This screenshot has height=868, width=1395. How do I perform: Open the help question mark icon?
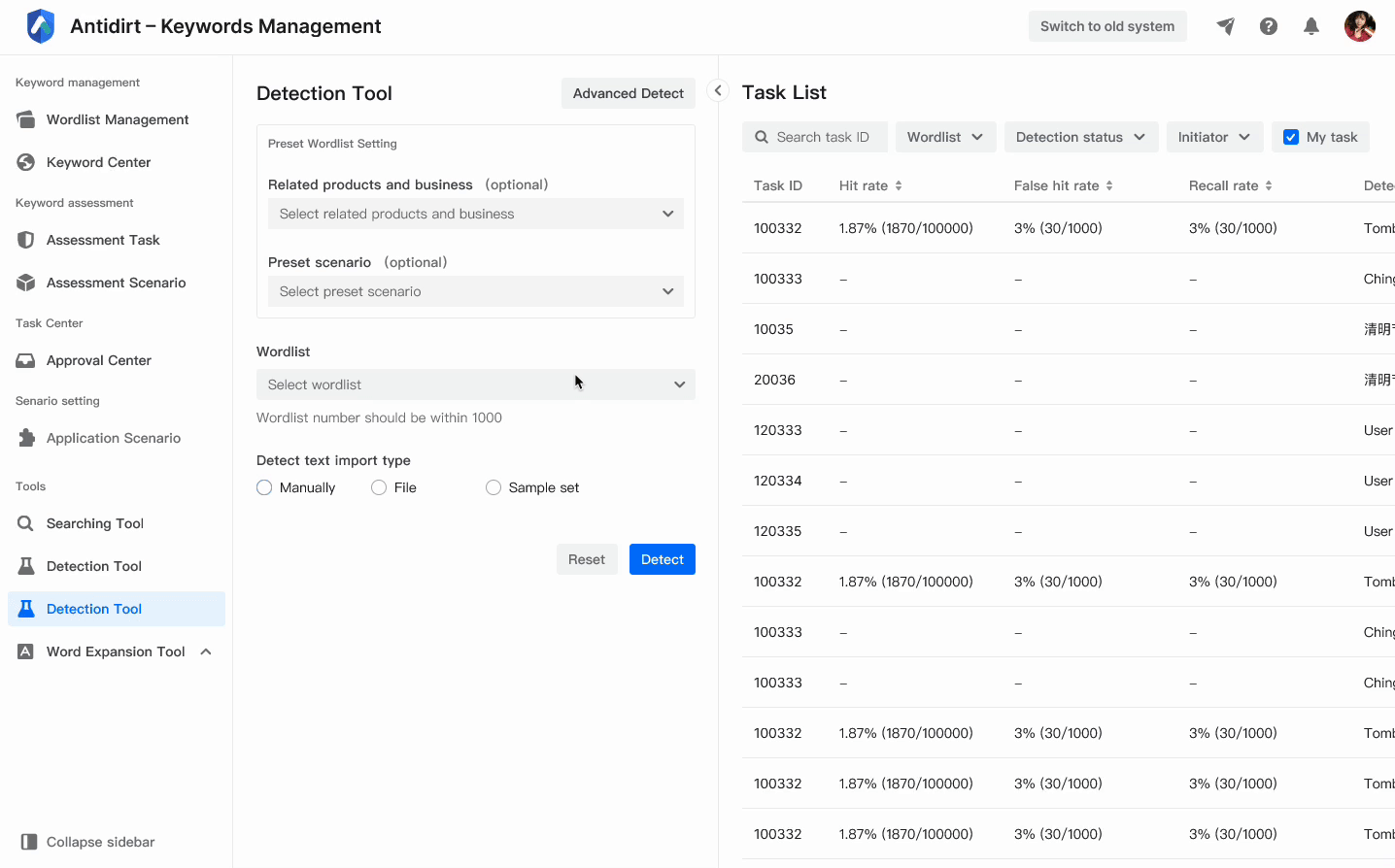coord(1269,26)
